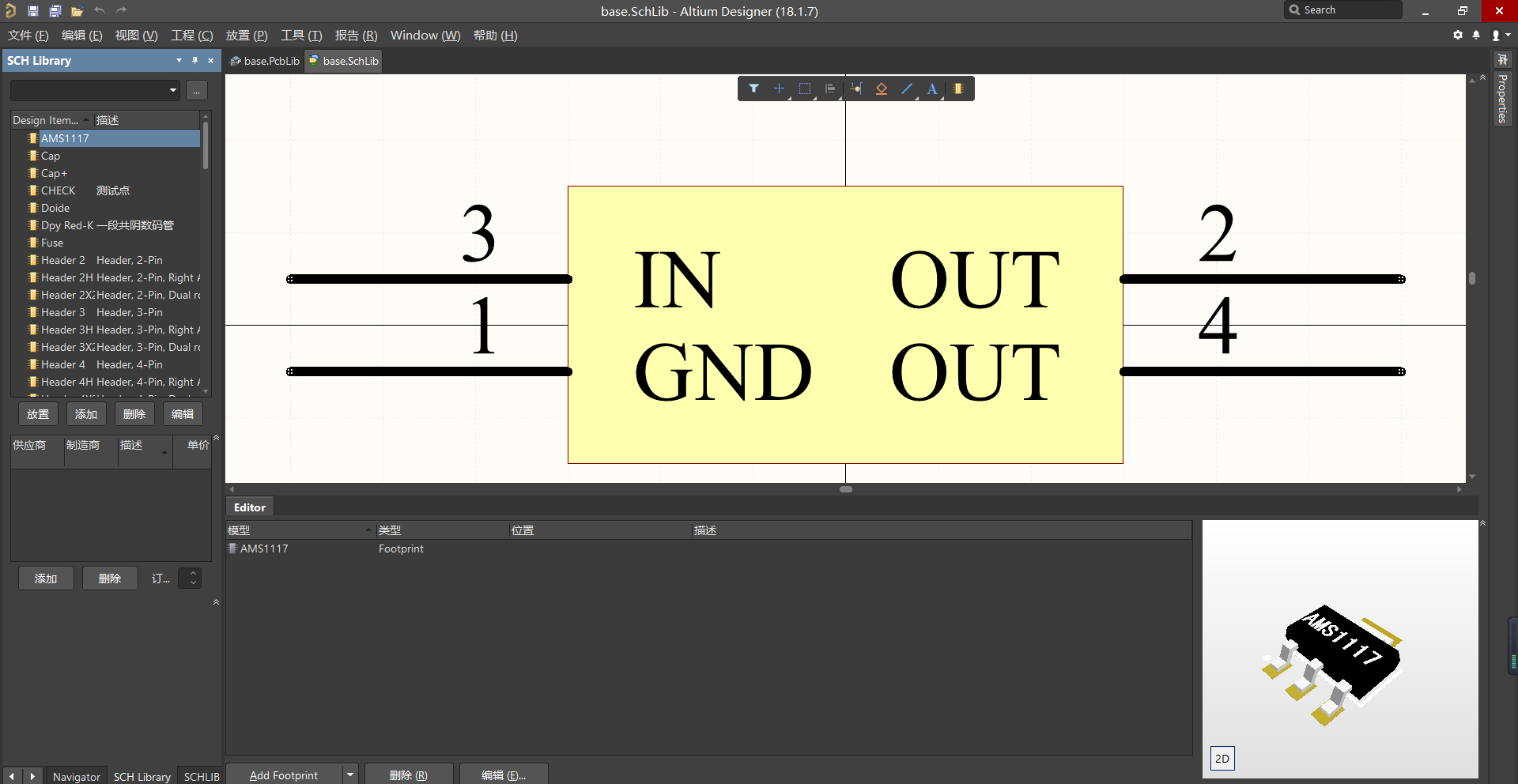This screenshot has width=1518, height=784.
Task: Select the place text string tool
Action: pyautogui.click(x=932, y=89)
